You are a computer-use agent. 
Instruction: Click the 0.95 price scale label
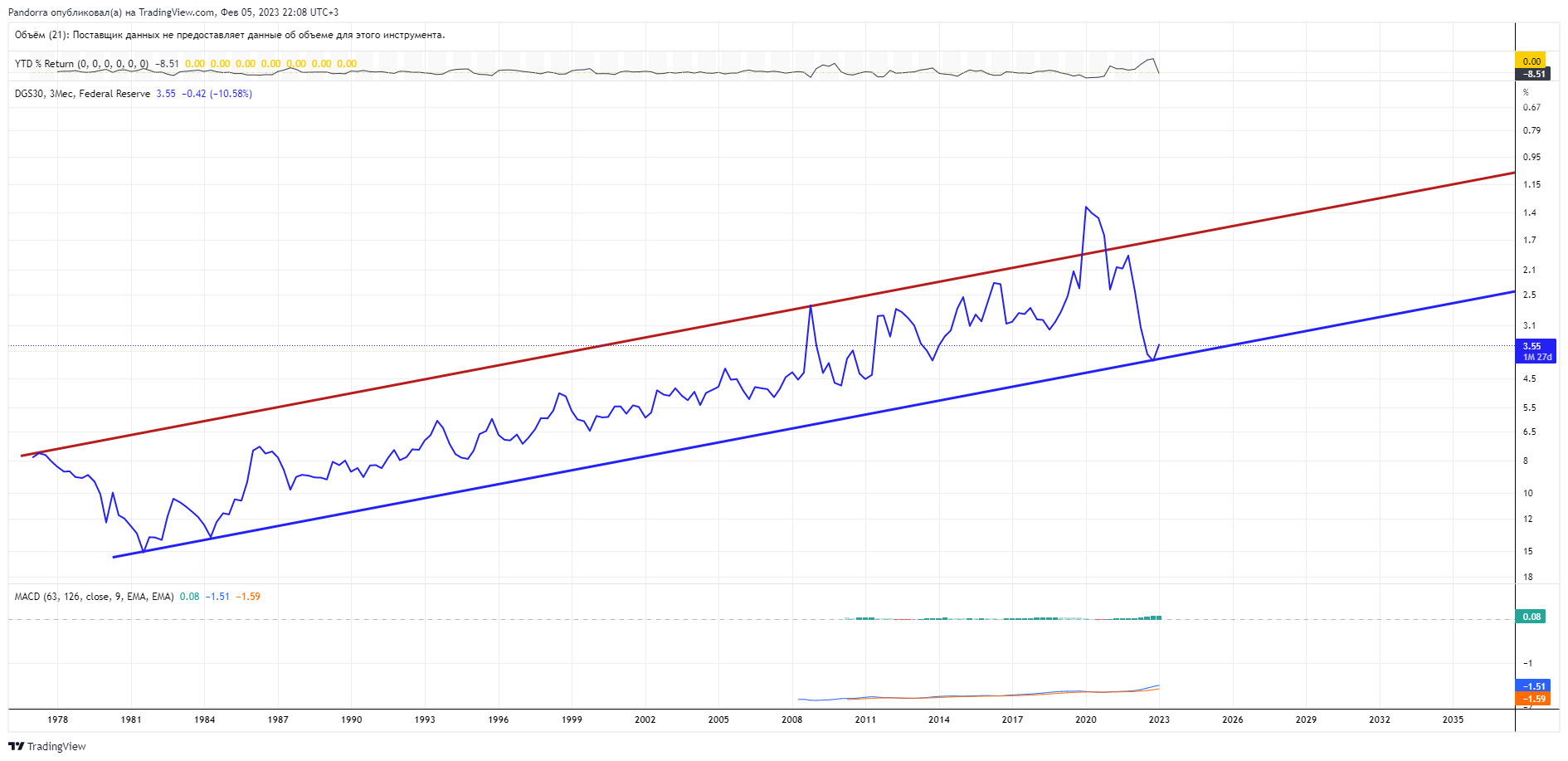[1531, 157]
